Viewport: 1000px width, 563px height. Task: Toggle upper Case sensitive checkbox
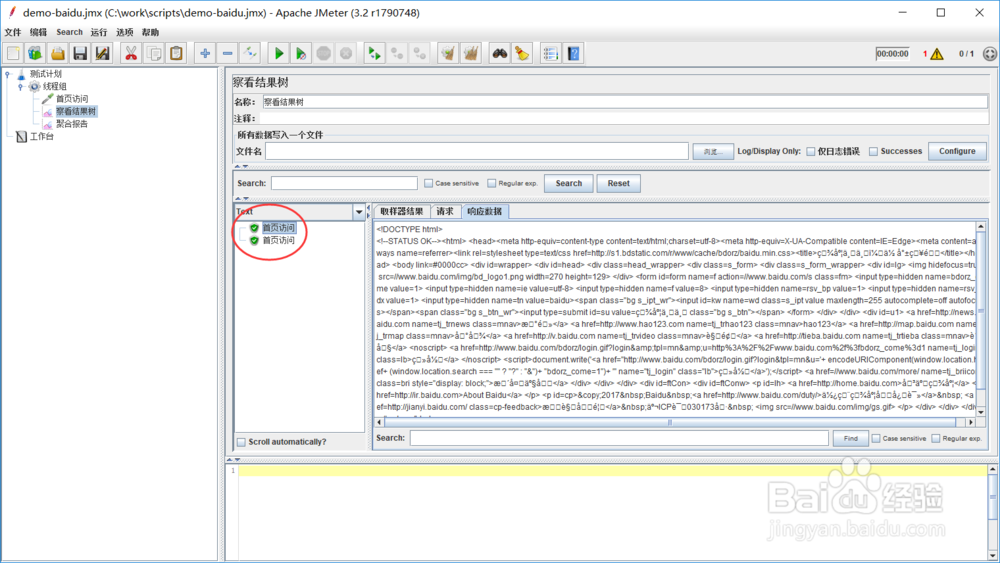coord(429,184)
